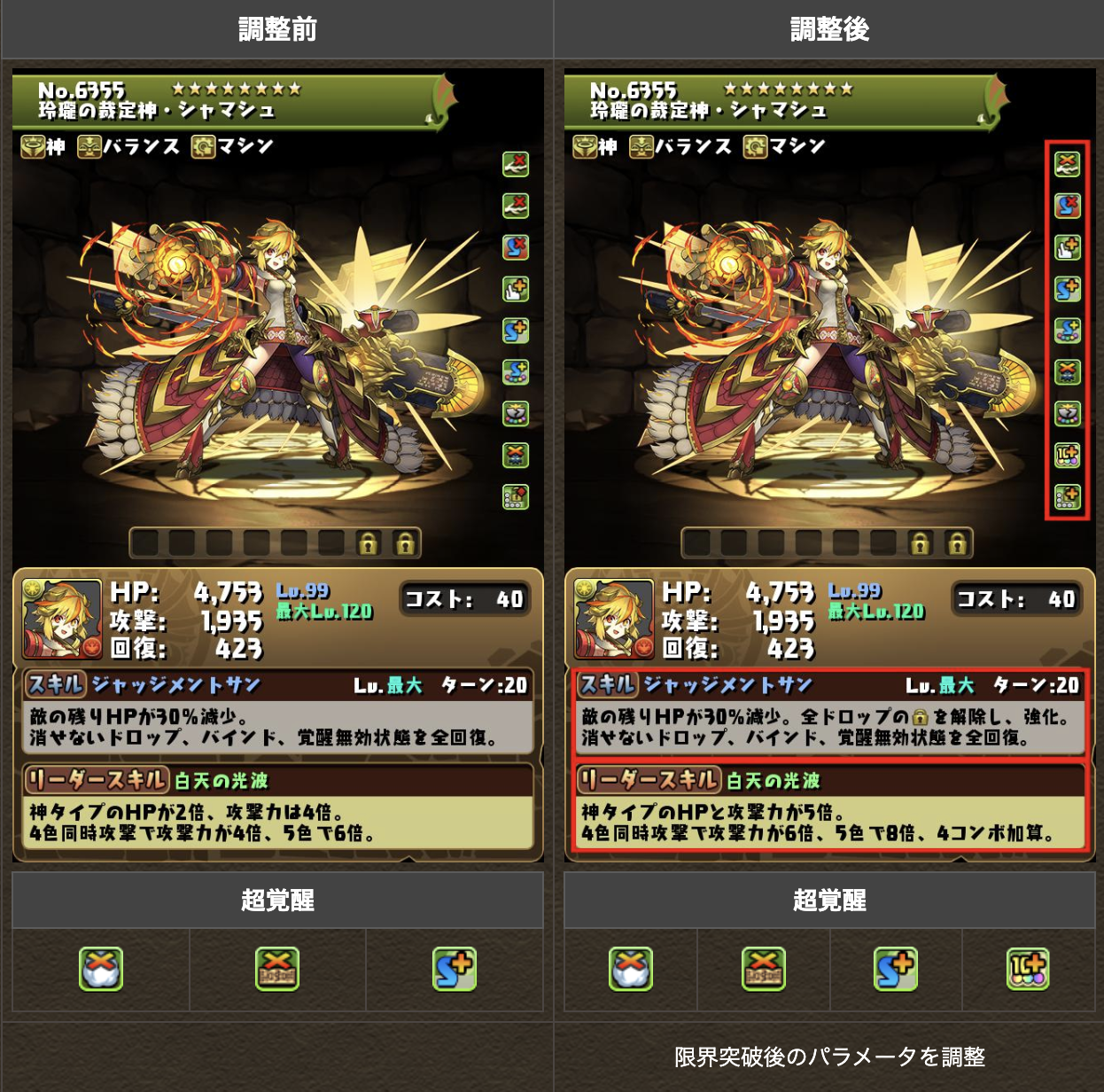
Task: Select the 超覚醒 header in the left panel
Action: pyautogui.click(x=277, y=900)
